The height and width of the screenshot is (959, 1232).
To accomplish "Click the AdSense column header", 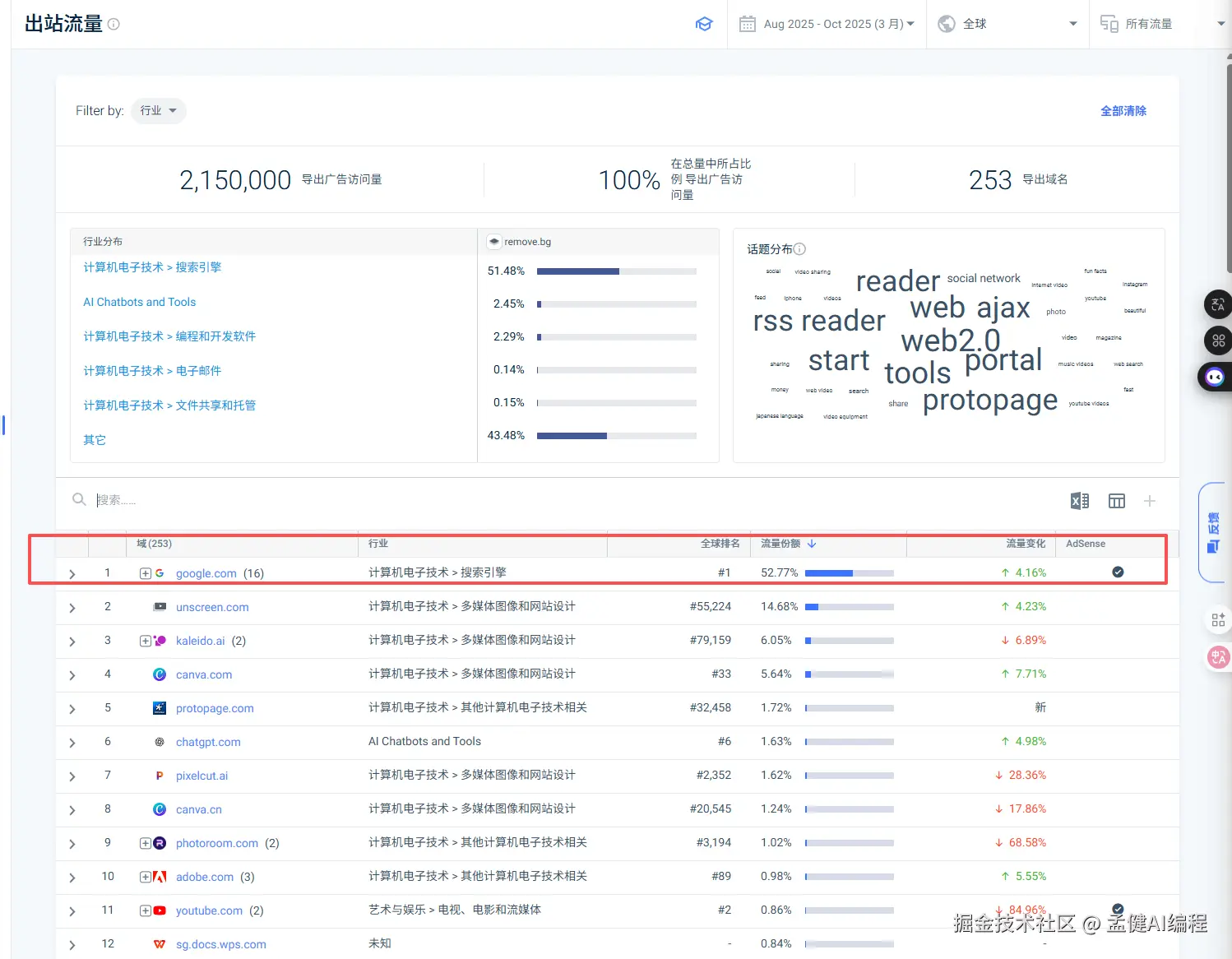I will (1086, 544).
